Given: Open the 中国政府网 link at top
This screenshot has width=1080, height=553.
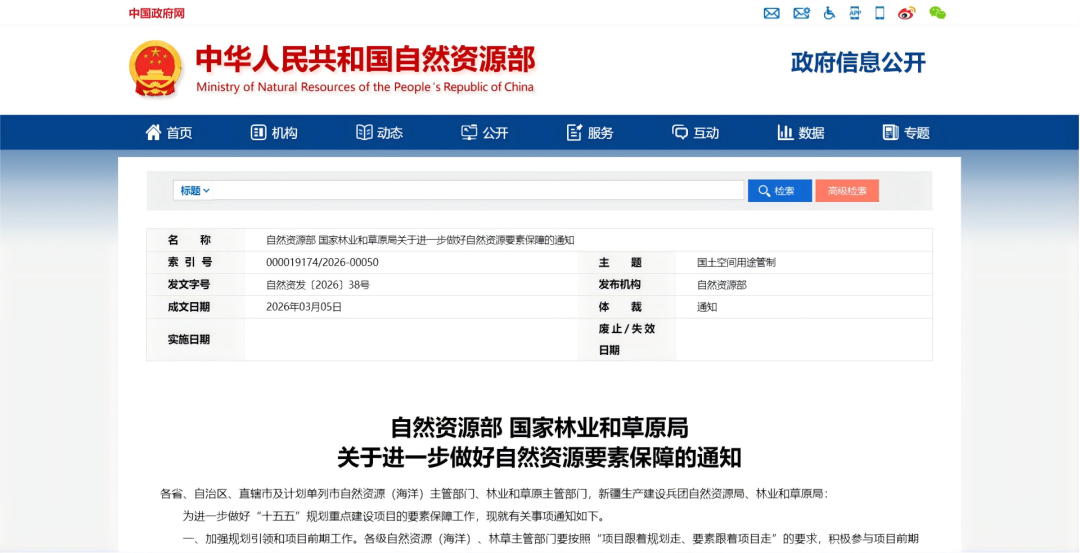Looking at the screenshot, I should point(156,13).
